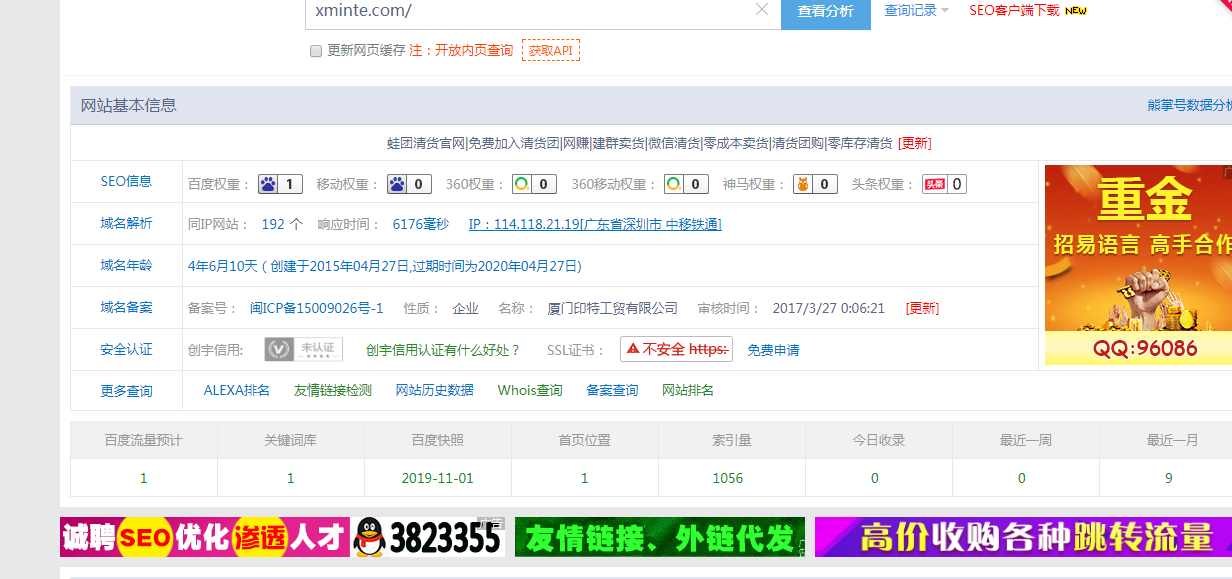Click the 免费申请 SSL link
Viewport: 1232px width, 579px height.
click(x=773, y=350)
